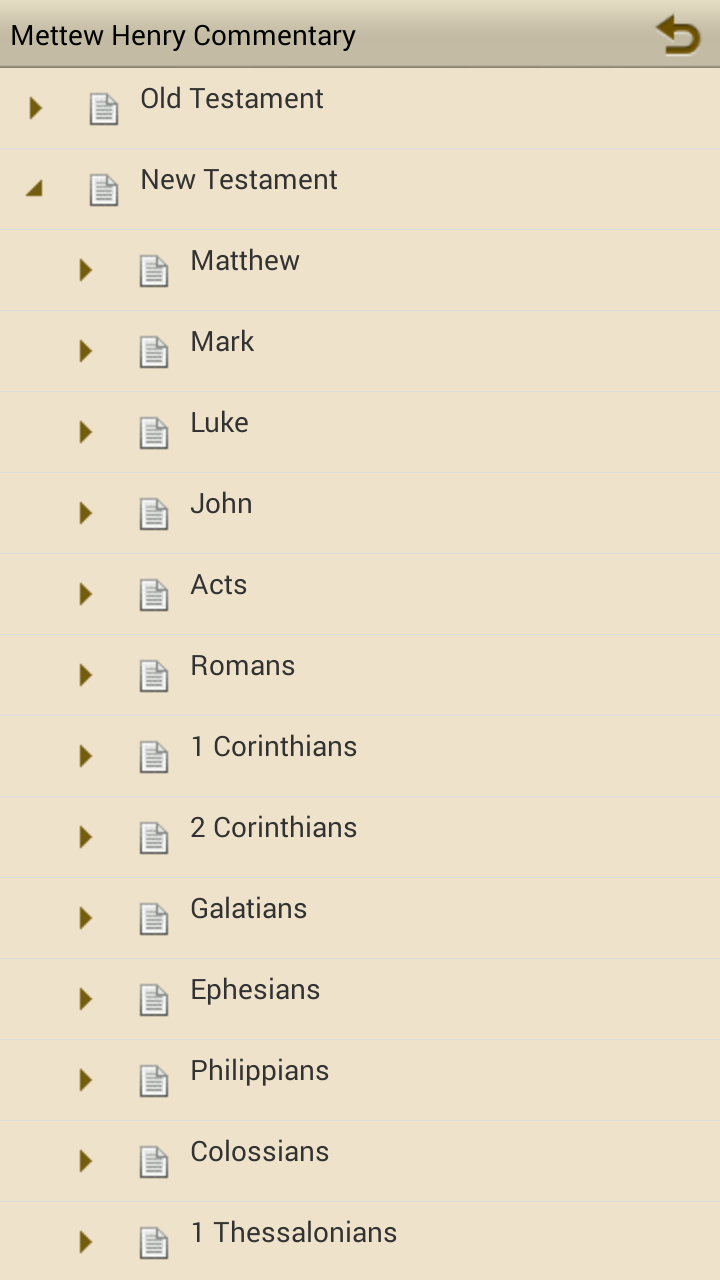
Task: Click the page icon next to Mark
Action: coord(153,350)
